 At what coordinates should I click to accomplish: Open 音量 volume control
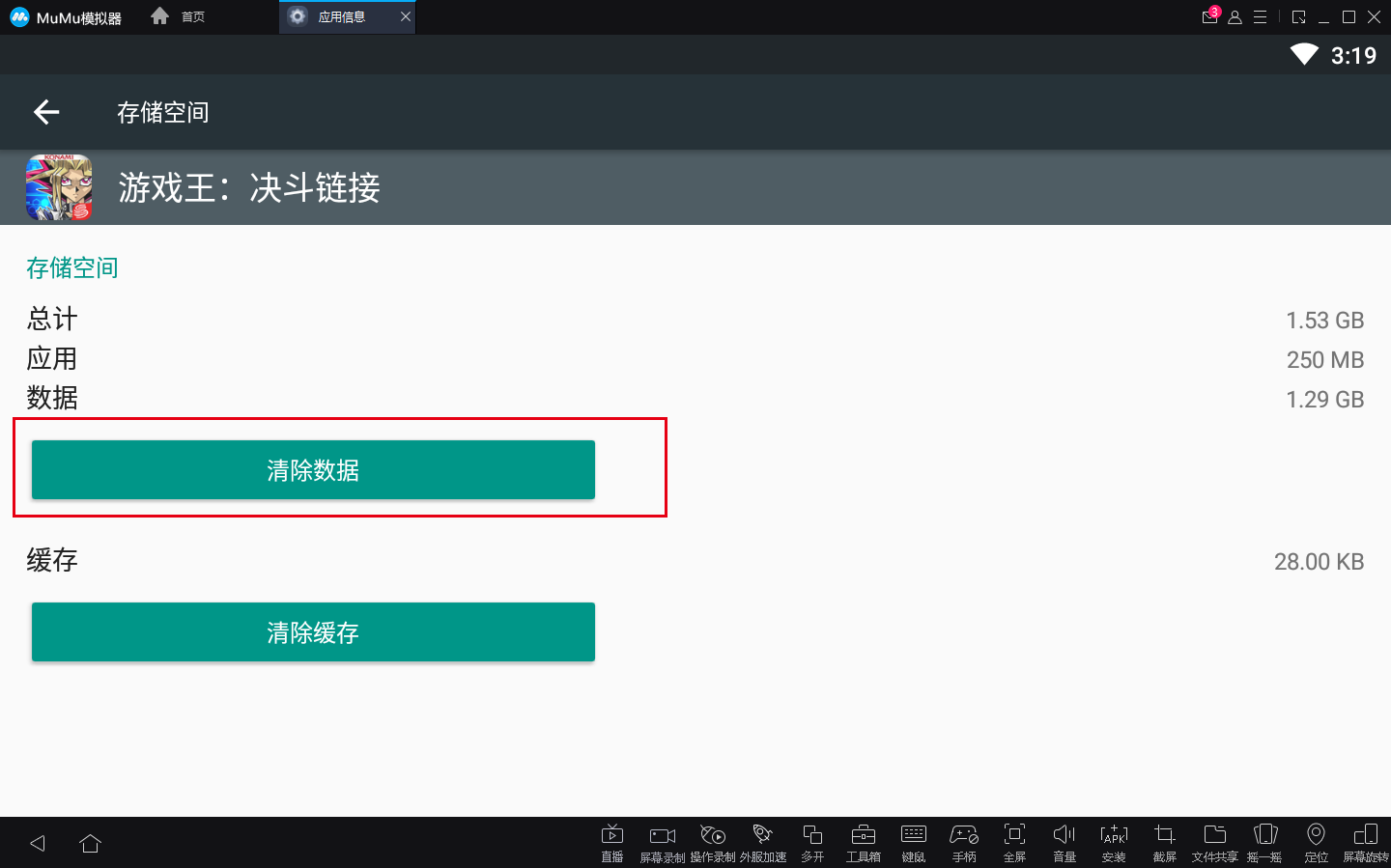point(1065,842)
